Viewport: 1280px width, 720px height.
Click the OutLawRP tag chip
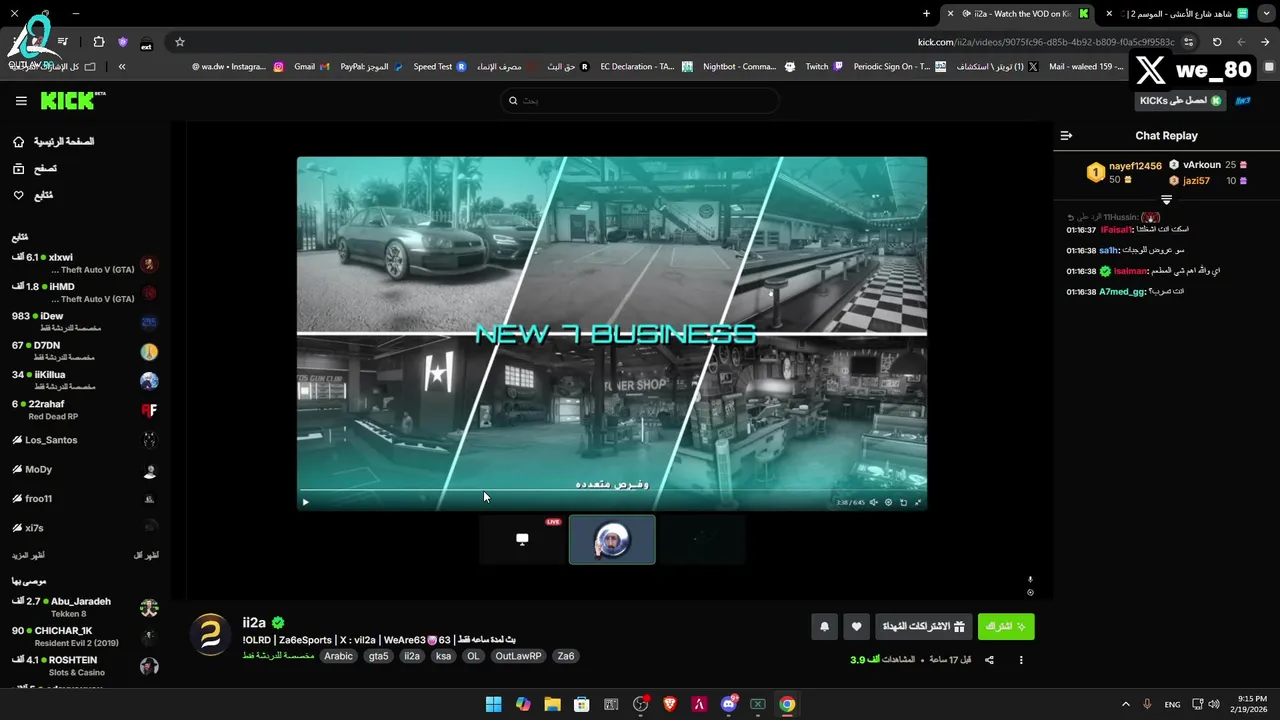click(x=518, y=657)
